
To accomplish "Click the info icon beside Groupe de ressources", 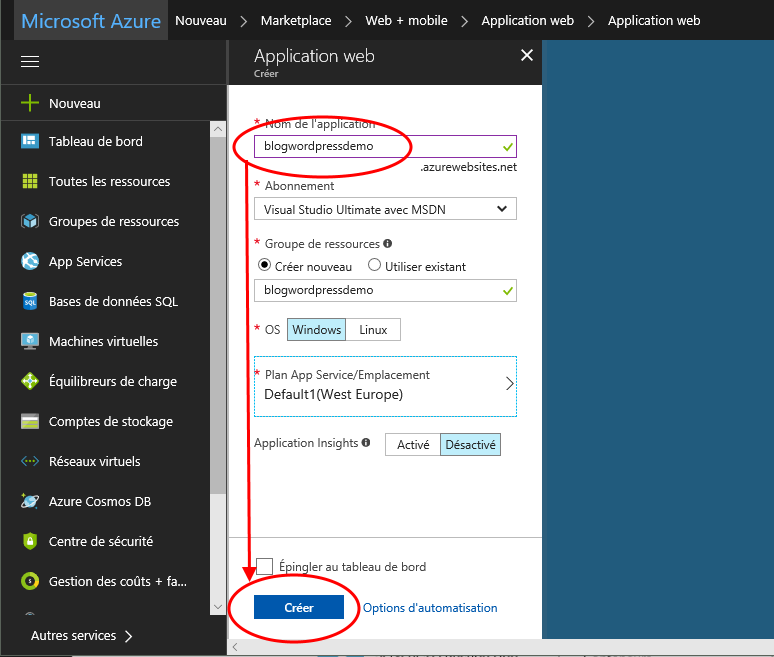I will (x=388, y=243).
